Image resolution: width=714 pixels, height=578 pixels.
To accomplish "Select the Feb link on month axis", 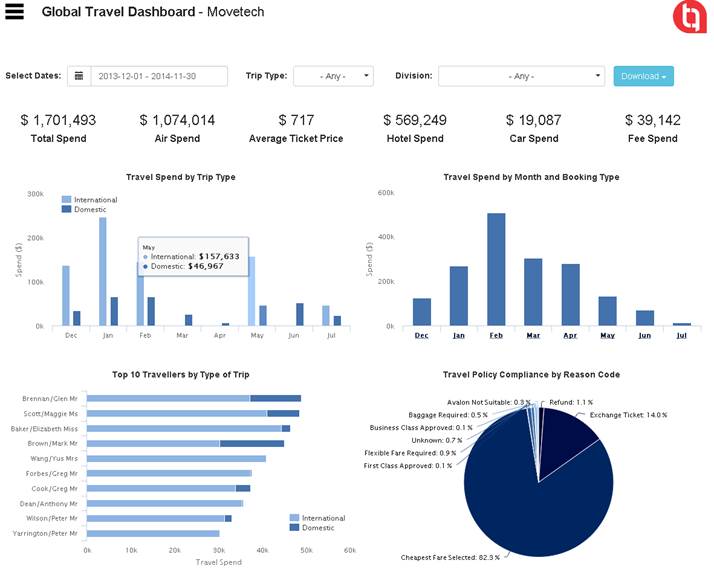I will point(496,336).
